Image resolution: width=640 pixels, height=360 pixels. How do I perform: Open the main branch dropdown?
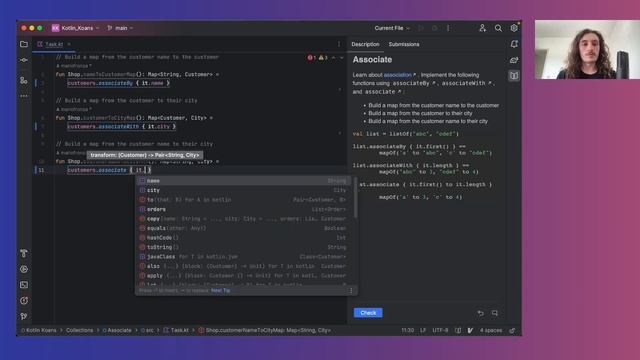[x=120, y=28]
